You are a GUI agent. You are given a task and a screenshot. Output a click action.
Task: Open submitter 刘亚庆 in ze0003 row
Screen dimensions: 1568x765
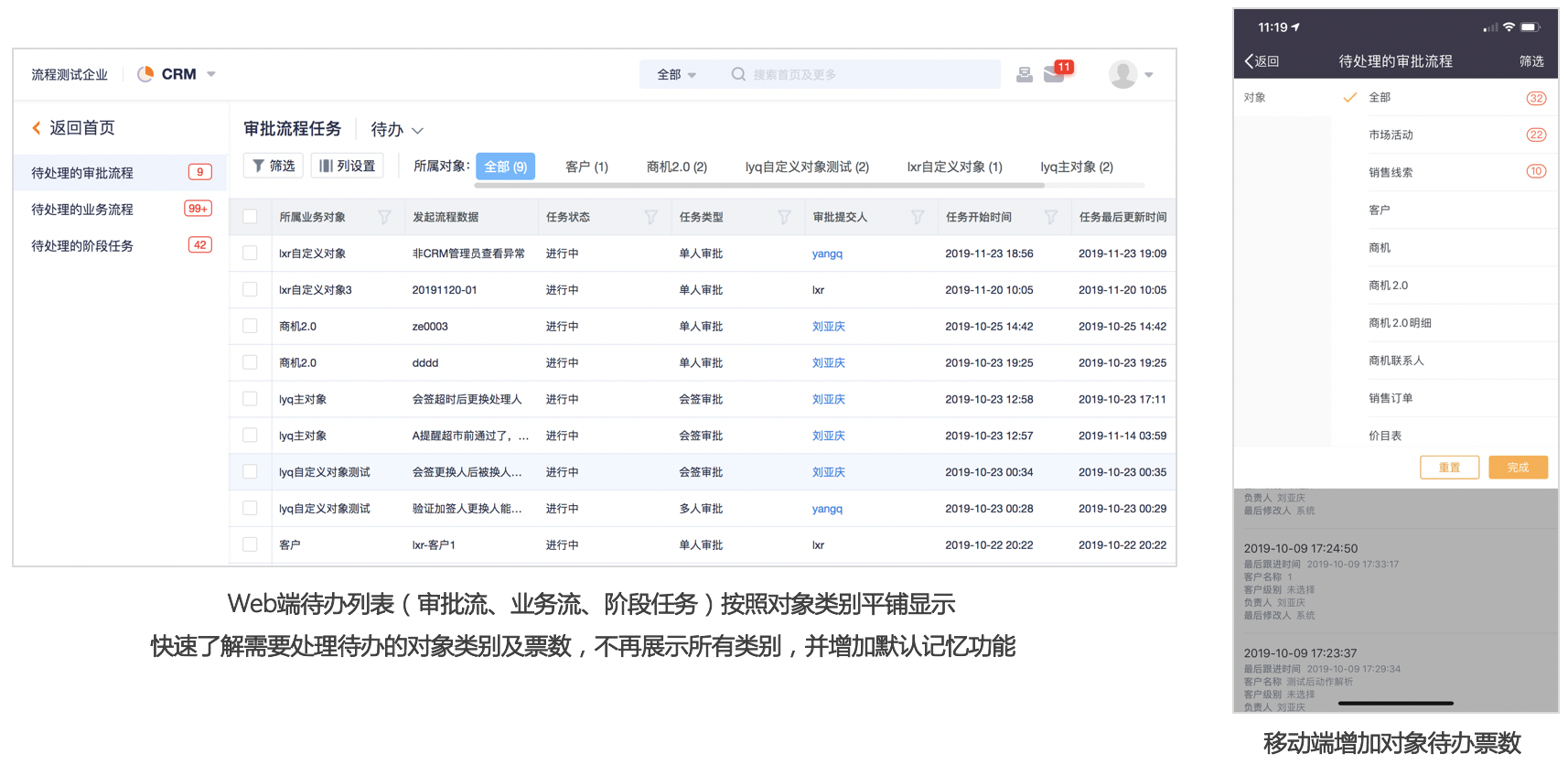click(x=829, y=327)
